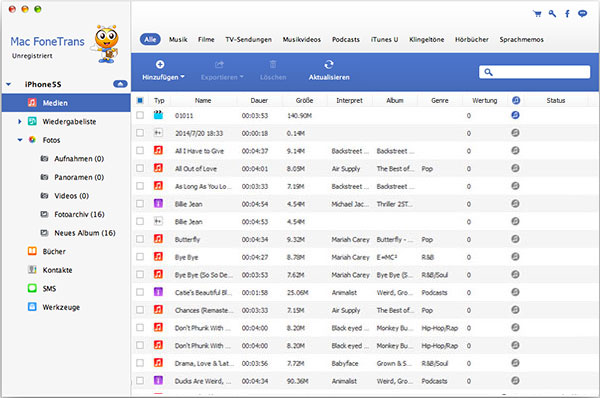Open the feedback chat bubble icon
Viewport: 600px width, 398px height.
(582, 14)
